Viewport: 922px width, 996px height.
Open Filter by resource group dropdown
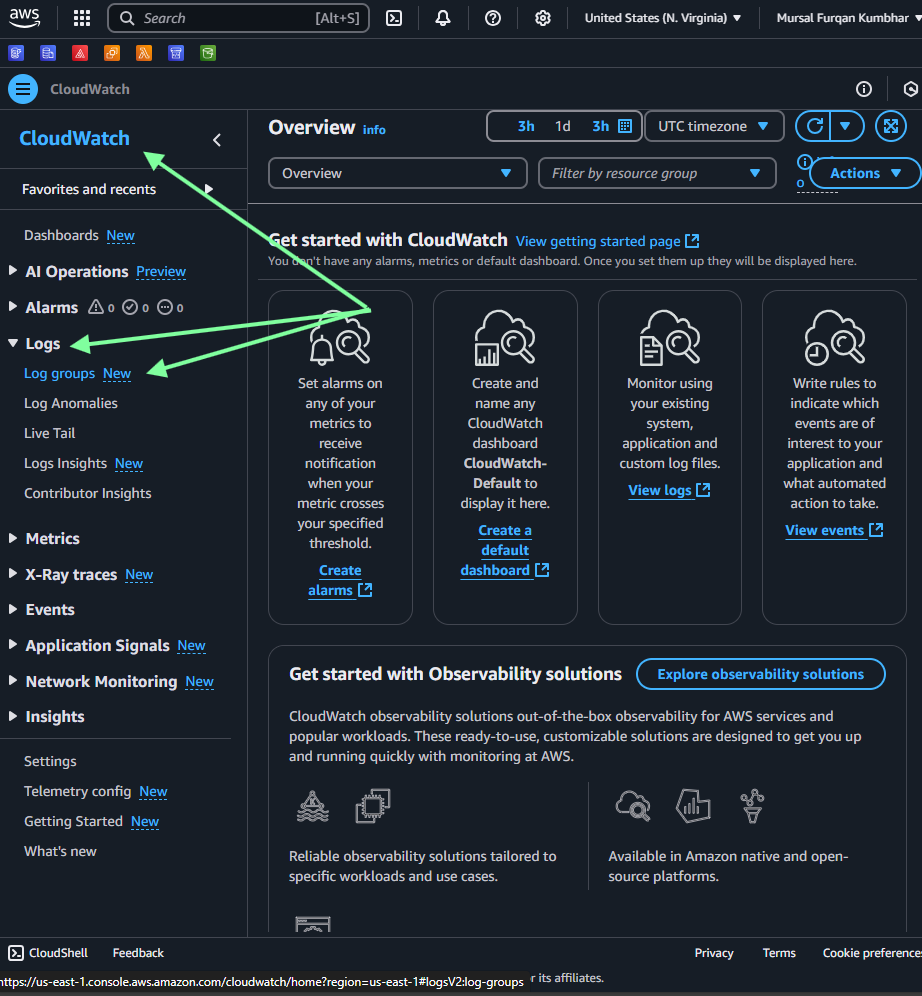tap(657, 173)
